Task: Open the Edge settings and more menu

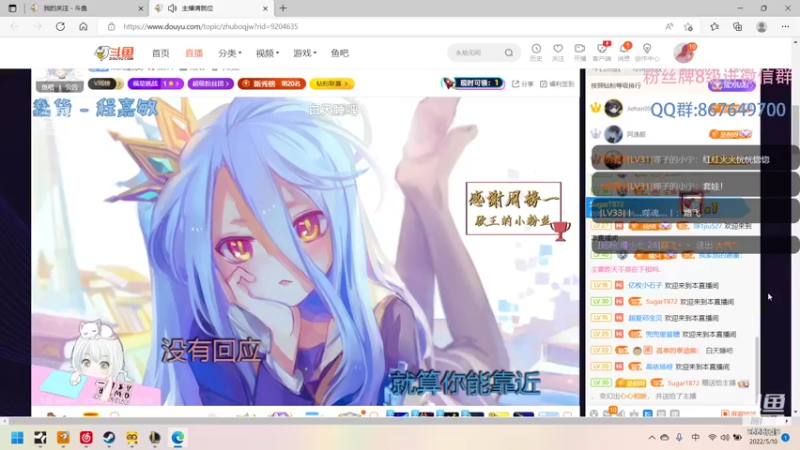Action: coord(785,27)
